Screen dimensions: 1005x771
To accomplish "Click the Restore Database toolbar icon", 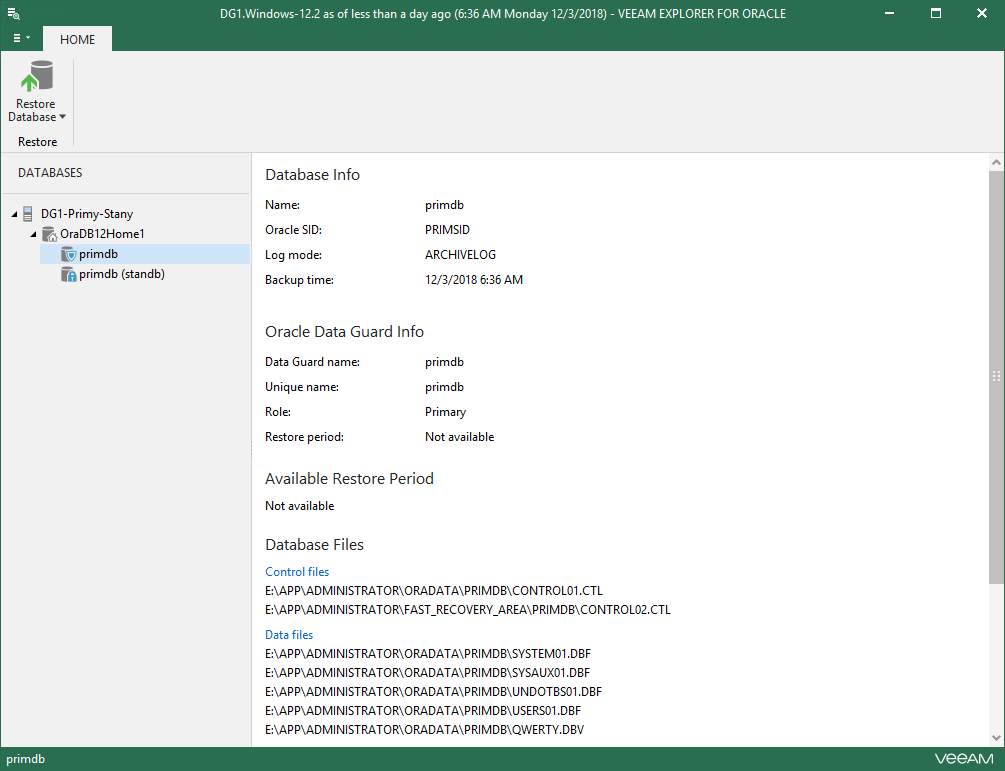I will (x=37, y=76).
